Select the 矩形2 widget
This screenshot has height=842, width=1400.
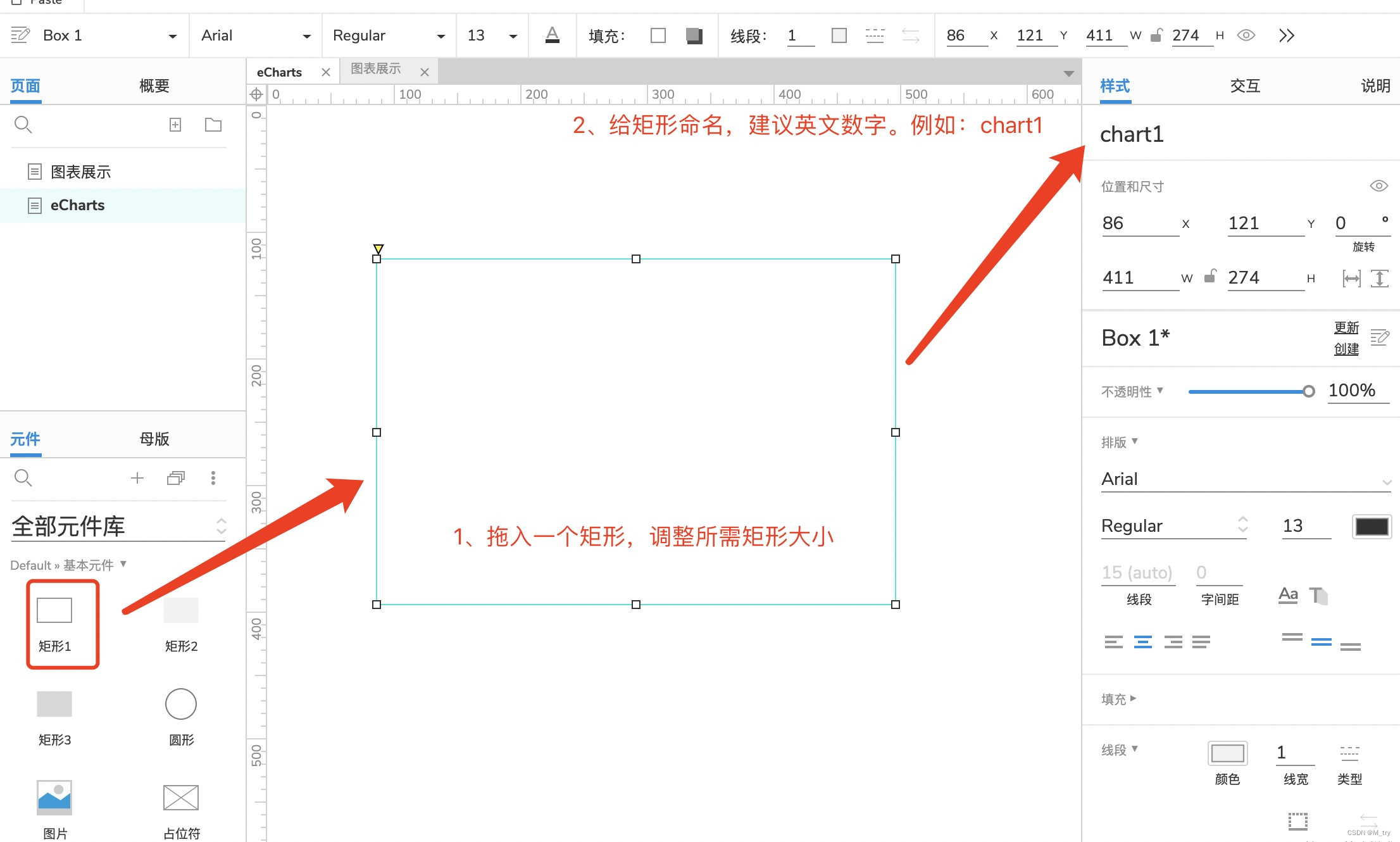tap(181, 624)
